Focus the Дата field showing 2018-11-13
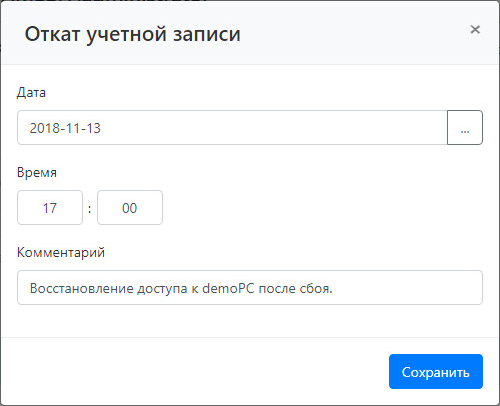The image size is (500, 406). pos(232,128)
